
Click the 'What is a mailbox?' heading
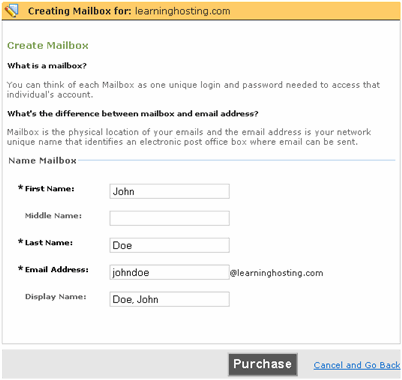47,66
